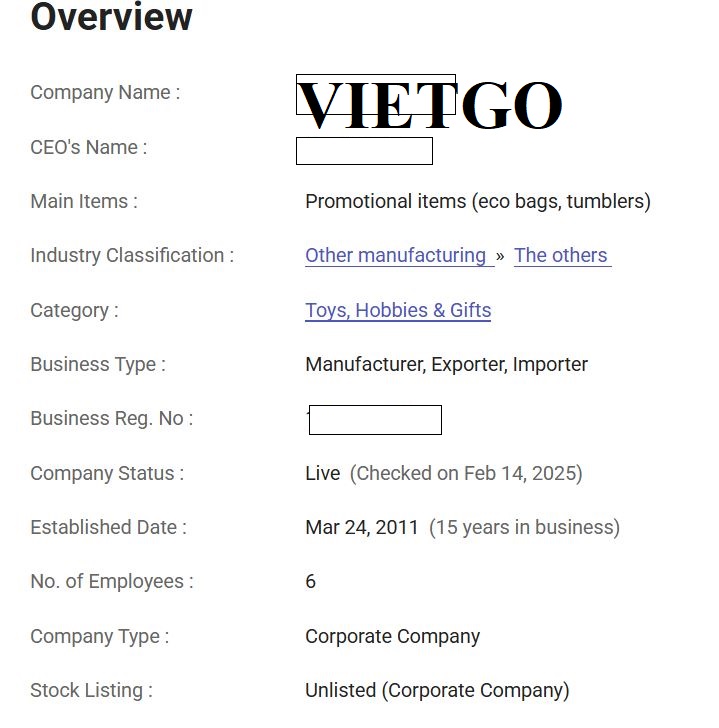Viewport: 719px width, 728px height.
Task: Click the redacted CEO's Name box
Action: pyautogui.click(x=364, y=151)
